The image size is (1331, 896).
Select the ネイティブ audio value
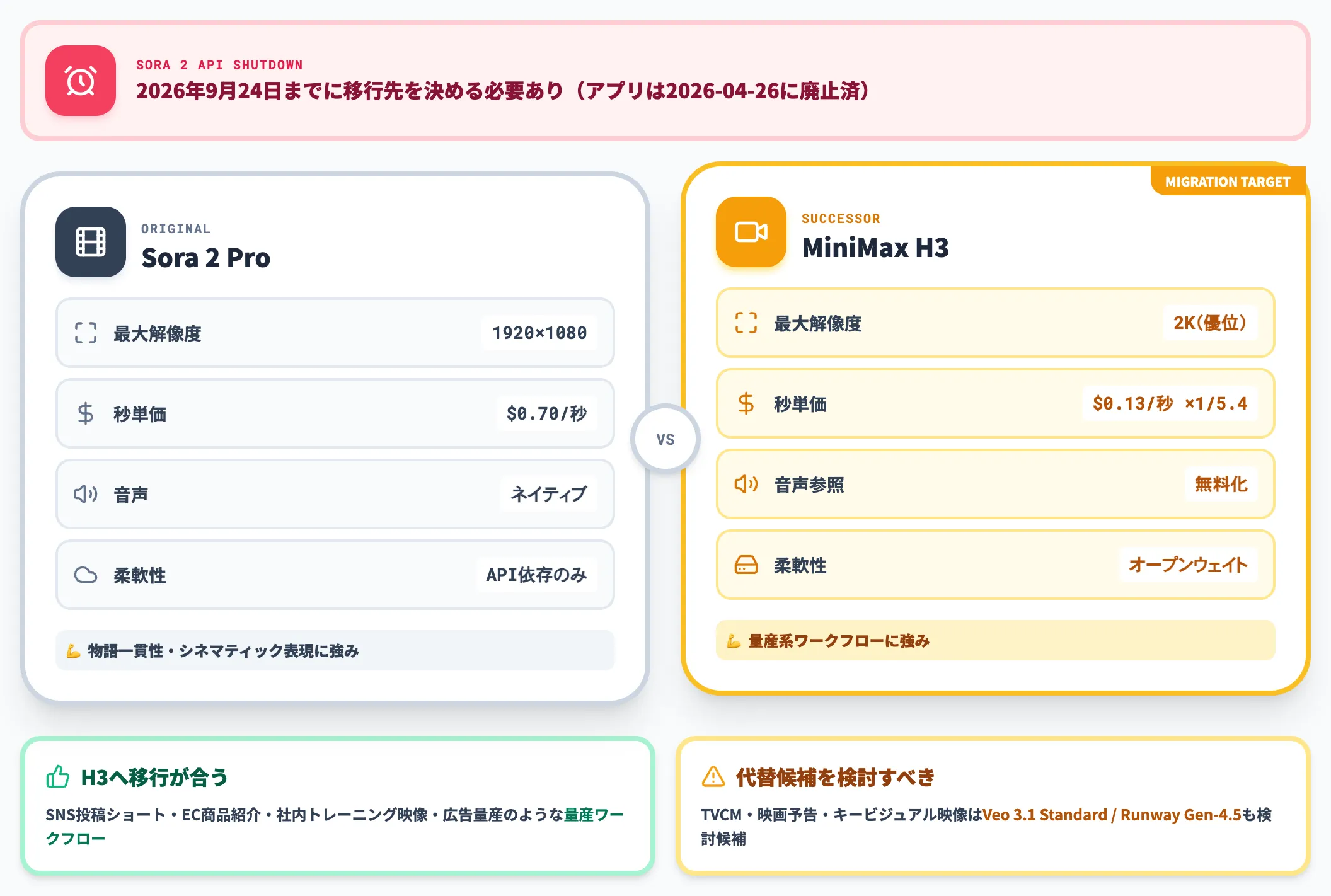pyautogui.click(x=548, y=494)
